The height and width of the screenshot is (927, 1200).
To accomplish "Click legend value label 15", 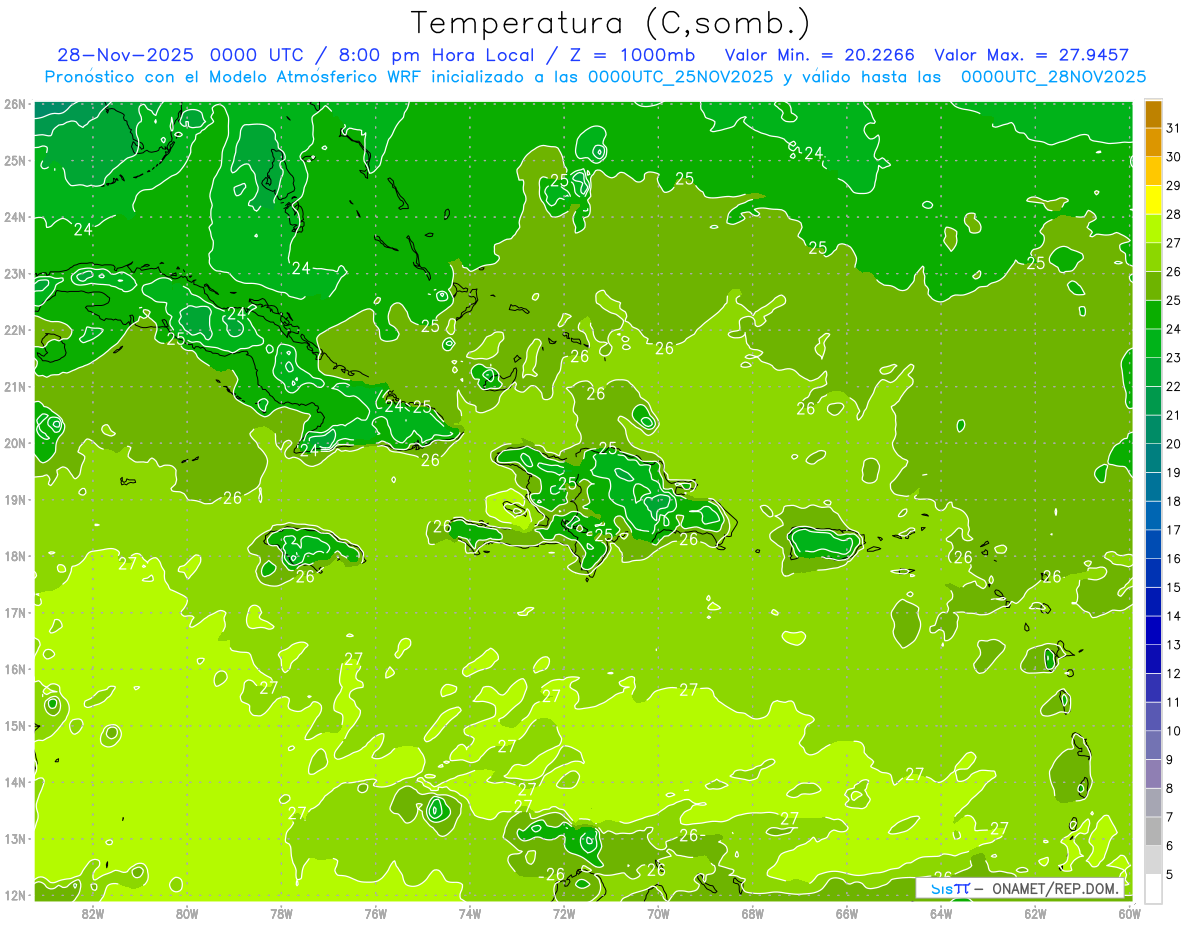I will (x=1174, y=587).
